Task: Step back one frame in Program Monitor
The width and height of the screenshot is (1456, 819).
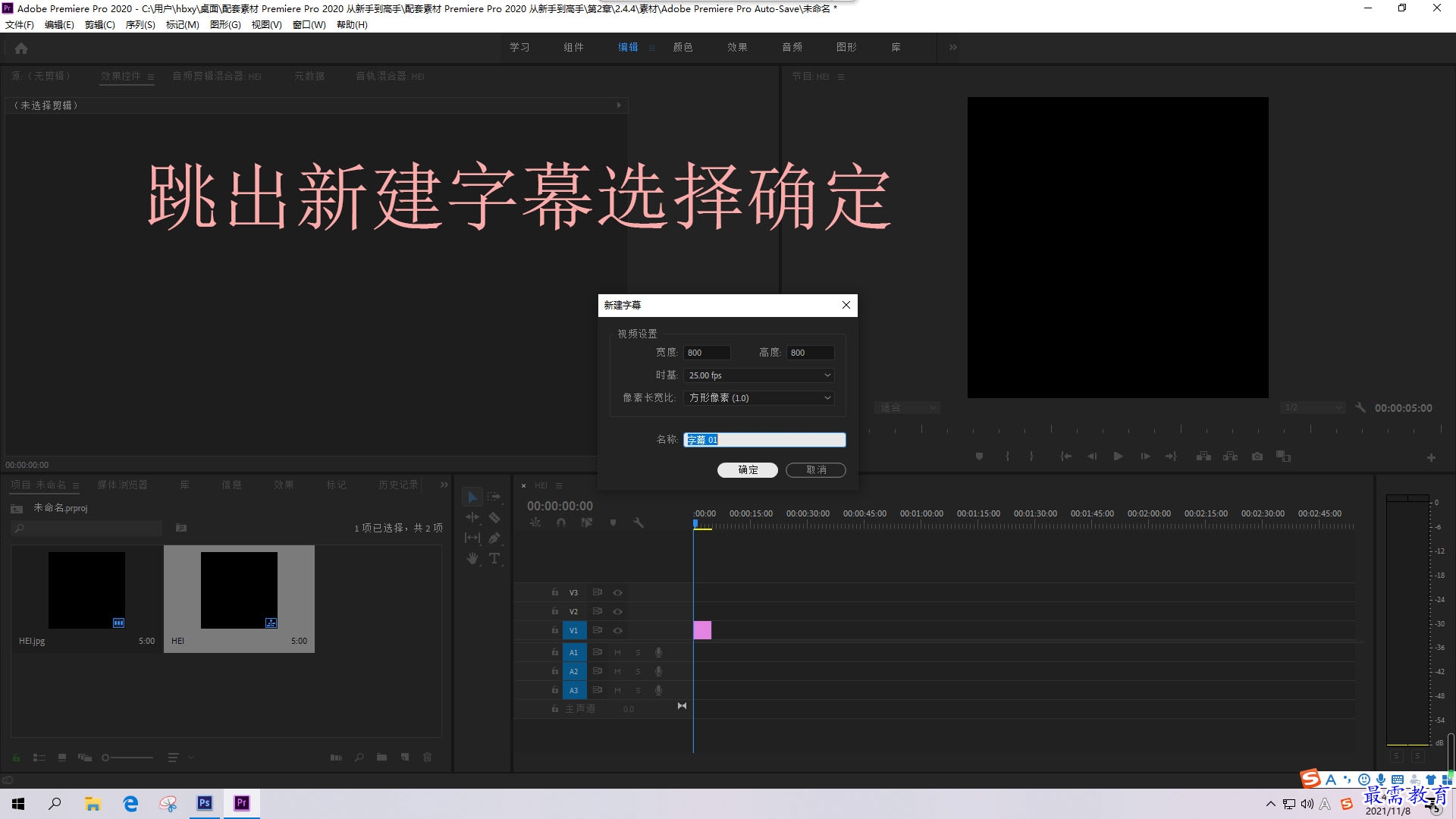Action: click(1092, 457)
